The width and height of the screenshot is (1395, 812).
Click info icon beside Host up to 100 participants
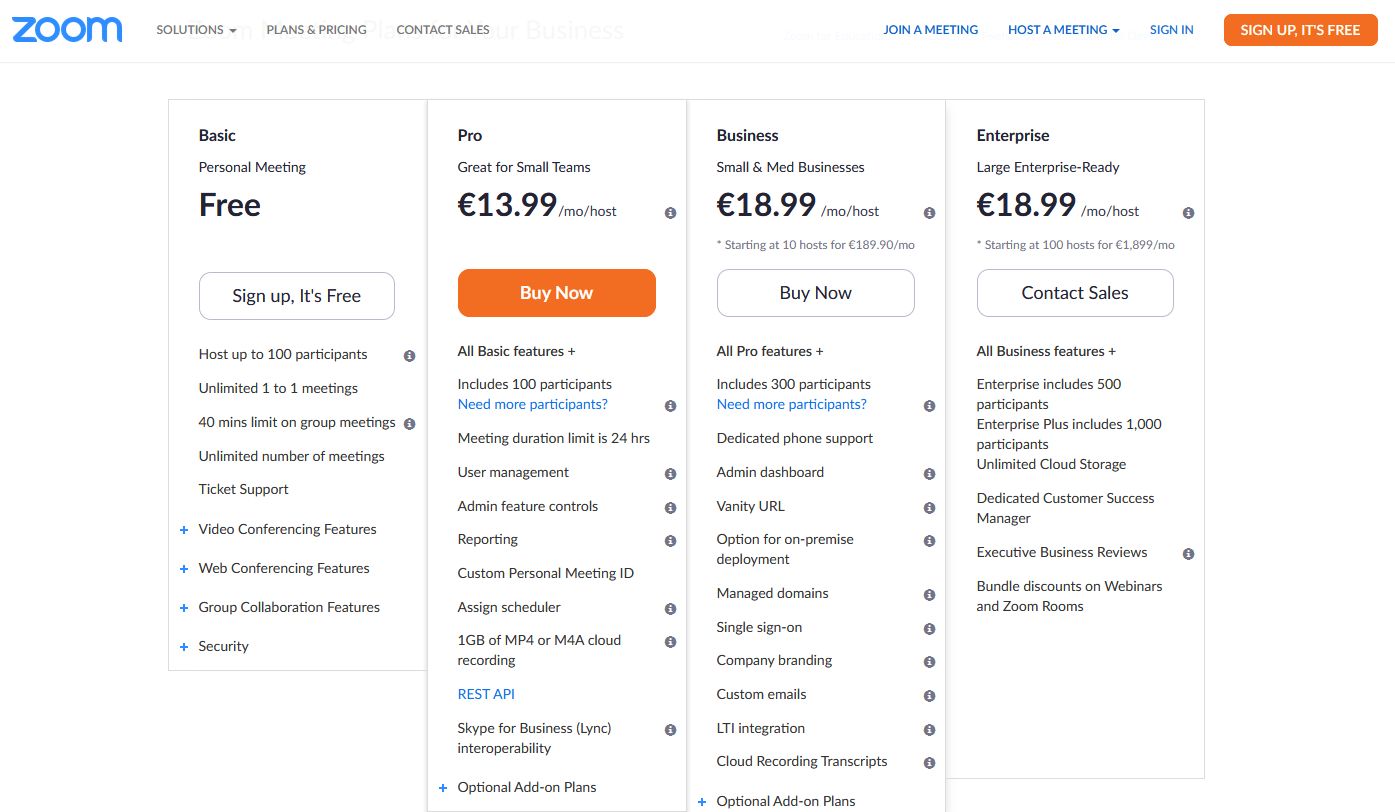tap(409, 355)
